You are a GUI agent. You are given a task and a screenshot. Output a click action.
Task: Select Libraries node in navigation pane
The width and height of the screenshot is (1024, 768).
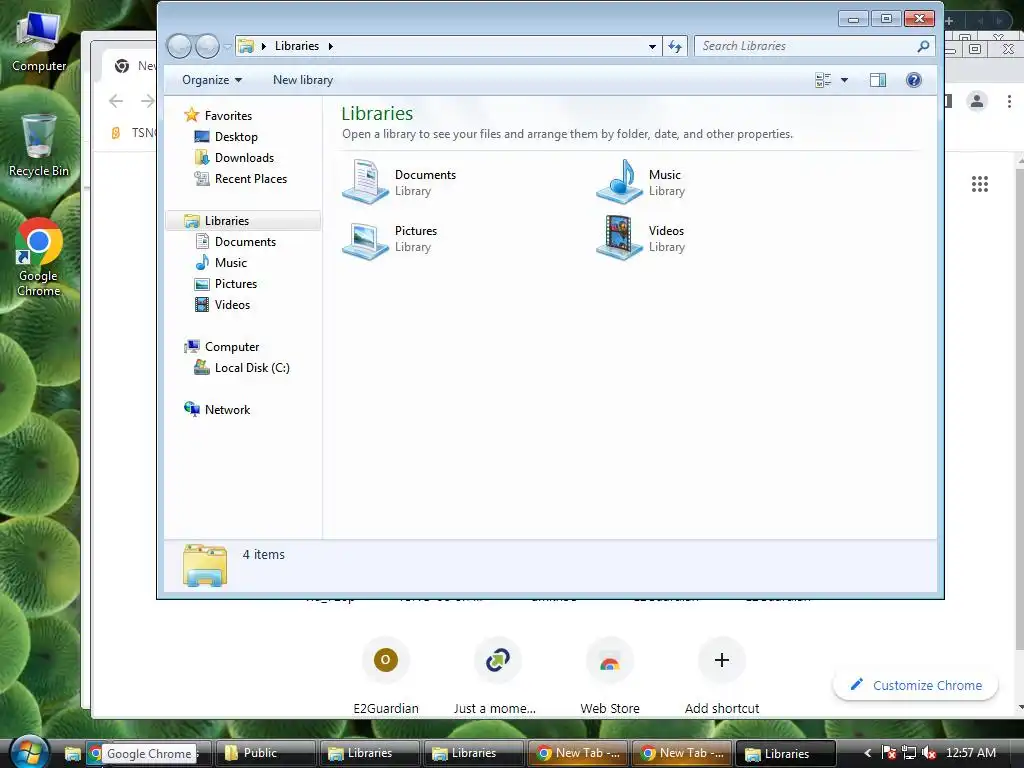(227, 221)
